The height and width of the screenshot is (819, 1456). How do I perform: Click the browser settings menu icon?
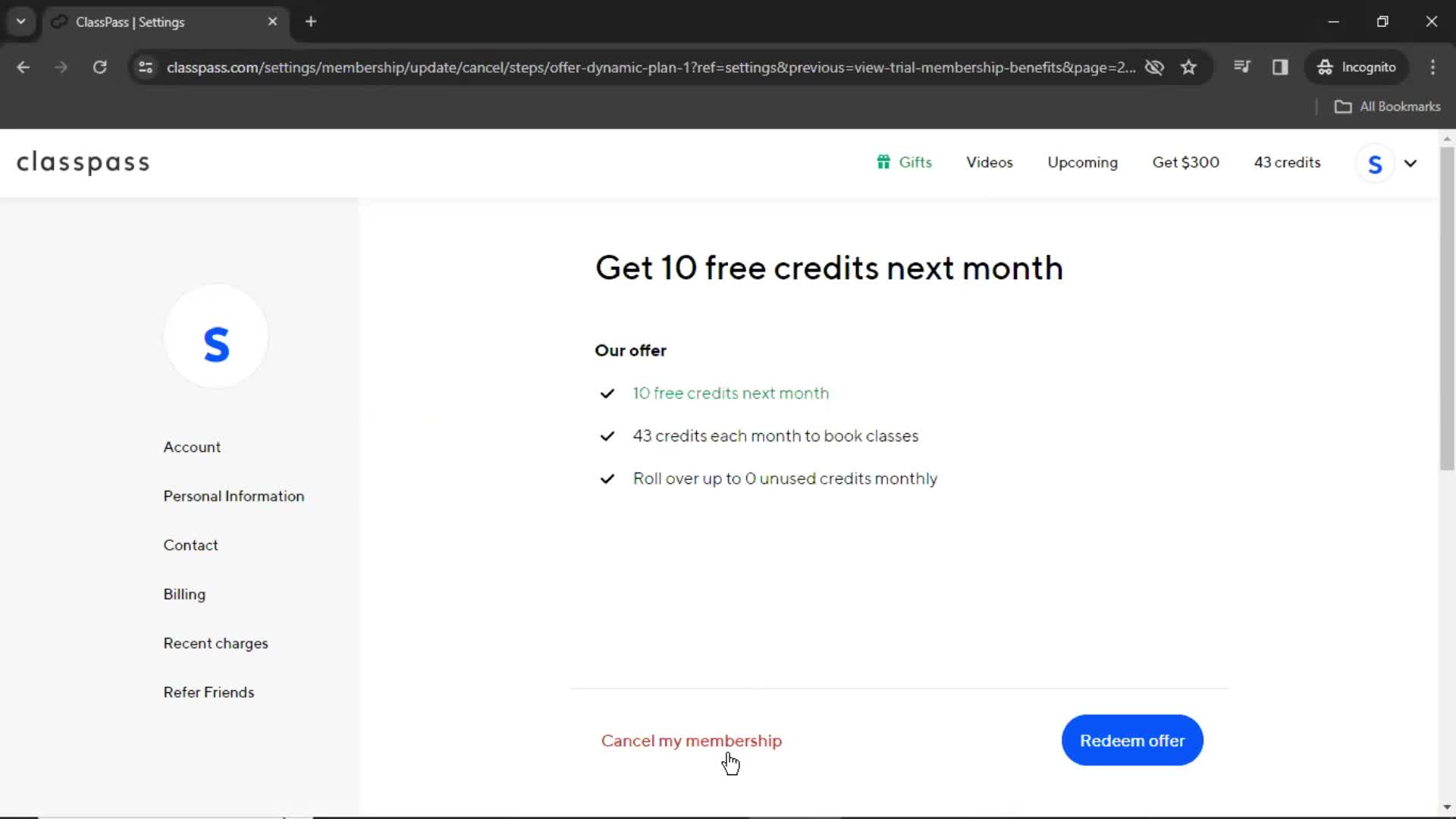[1433, 67]
